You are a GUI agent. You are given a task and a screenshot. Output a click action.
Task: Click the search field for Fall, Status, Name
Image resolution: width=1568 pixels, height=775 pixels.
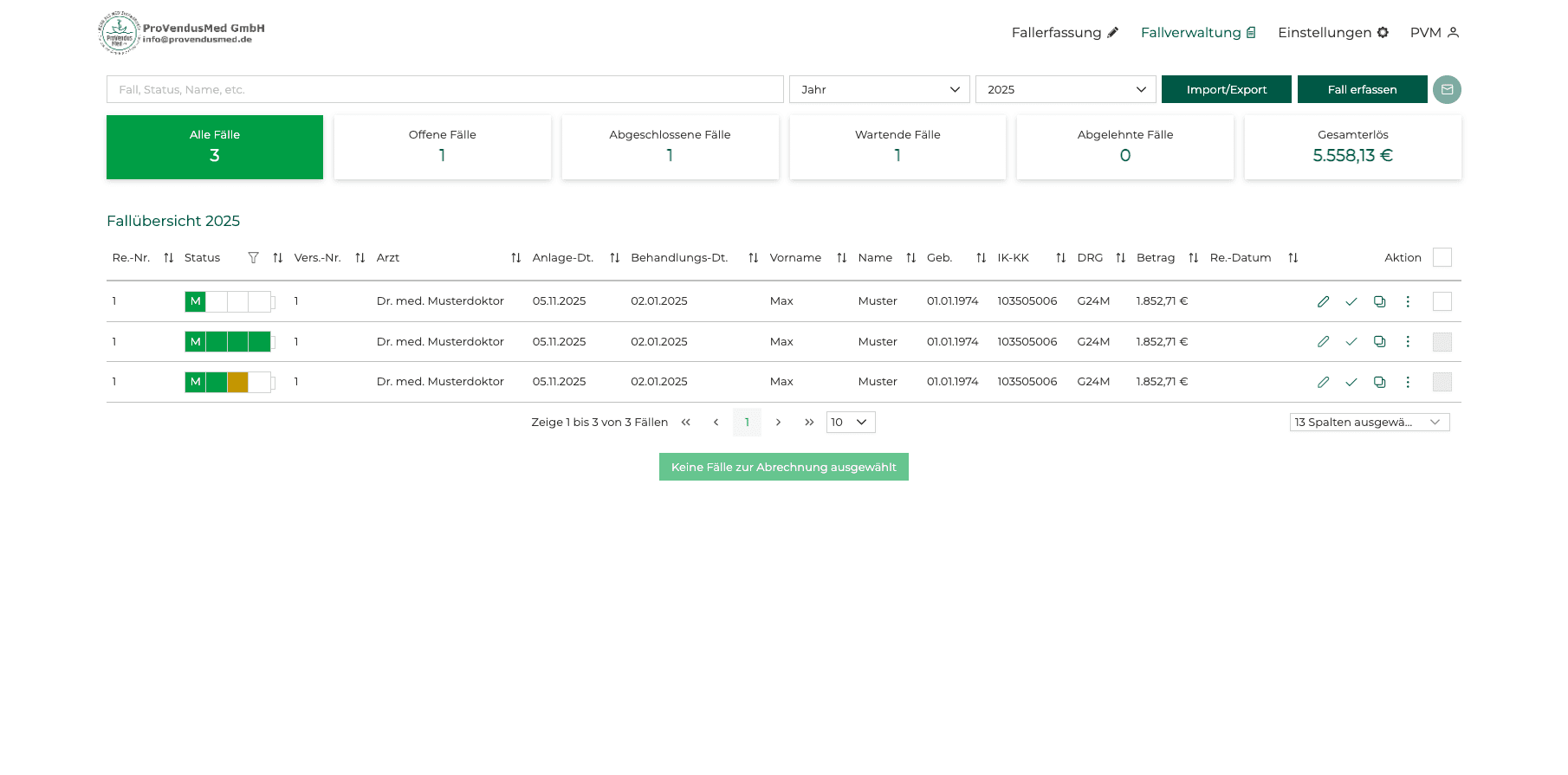[x=444, y=89]
